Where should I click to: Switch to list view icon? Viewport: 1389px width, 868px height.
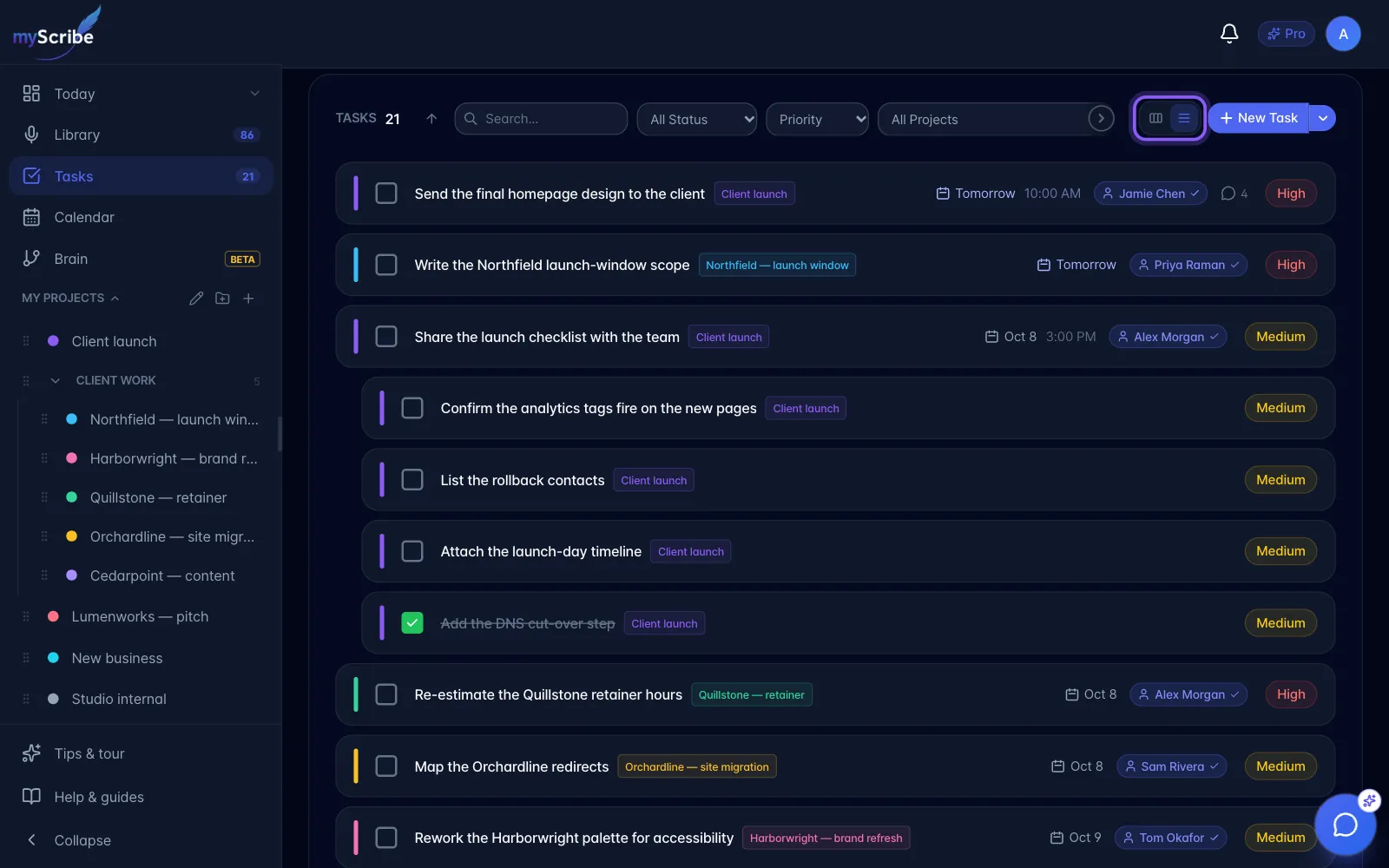pos(1184,118)
